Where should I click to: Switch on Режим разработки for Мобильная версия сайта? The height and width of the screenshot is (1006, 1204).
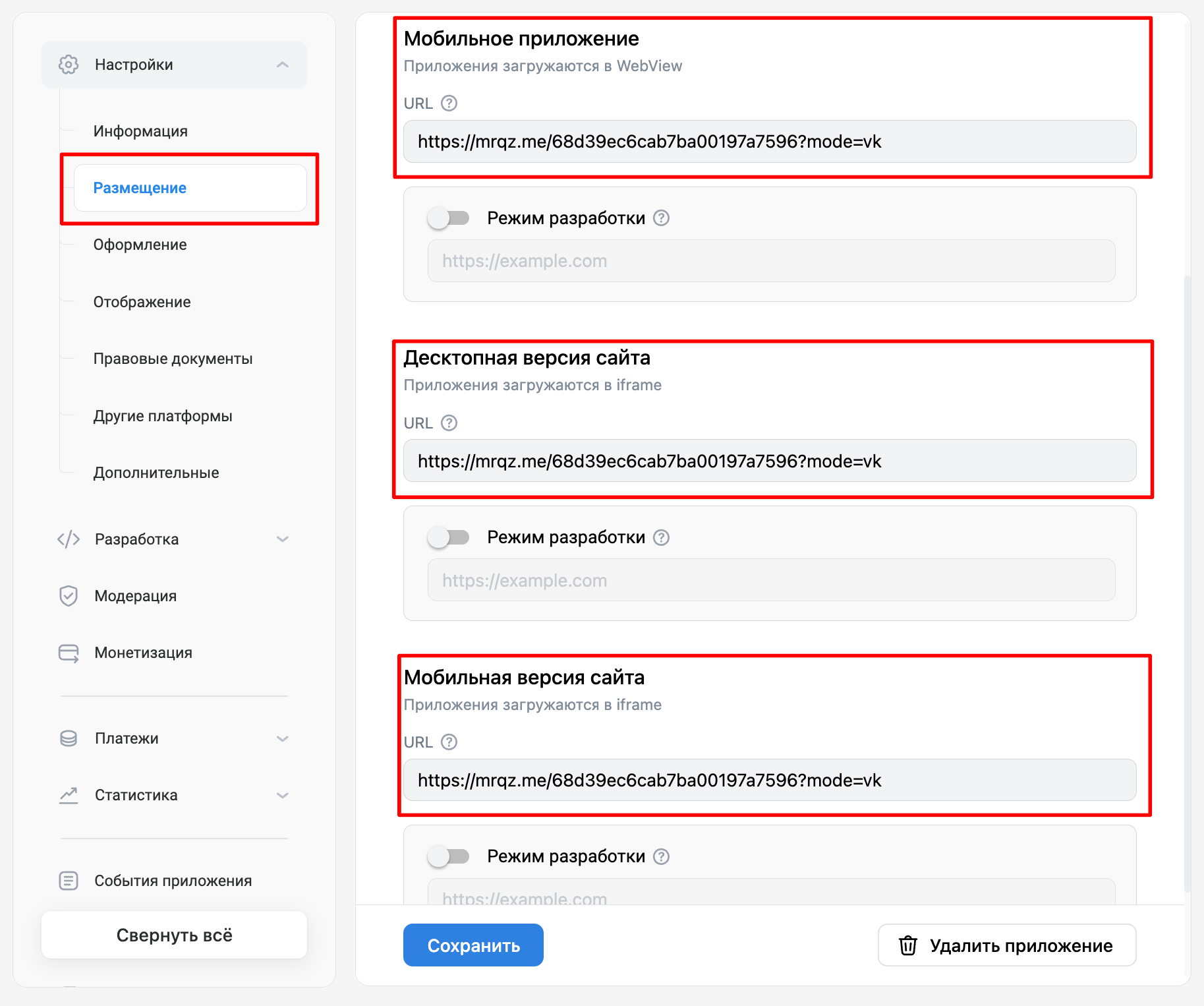(x=448, y=856)
